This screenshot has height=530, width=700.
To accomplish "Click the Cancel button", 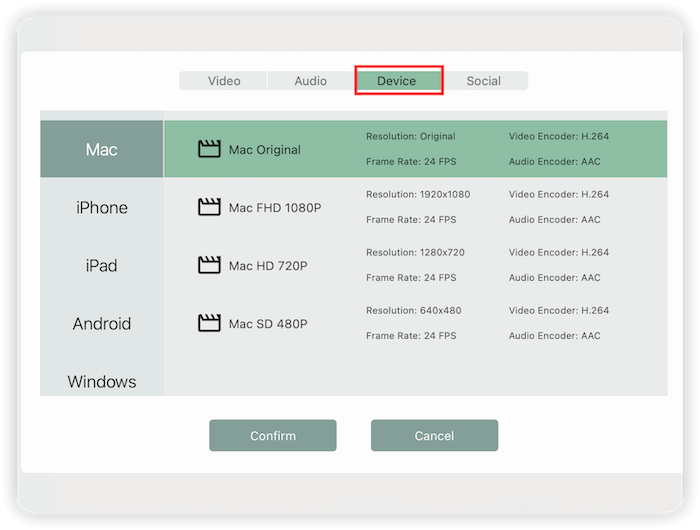I will pos(434,436).
